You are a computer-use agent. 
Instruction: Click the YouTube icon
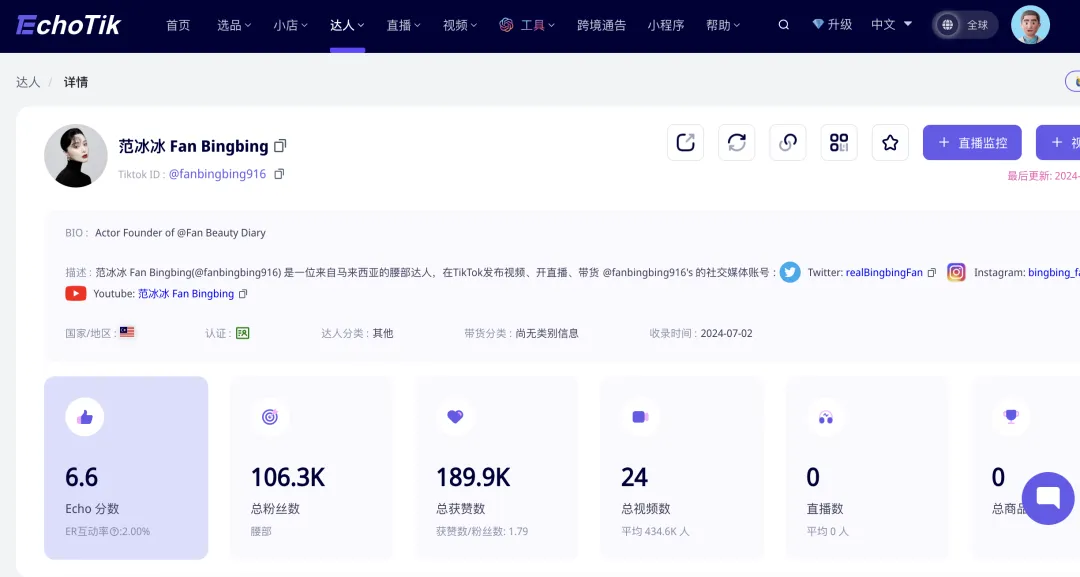tap(76, 293)
